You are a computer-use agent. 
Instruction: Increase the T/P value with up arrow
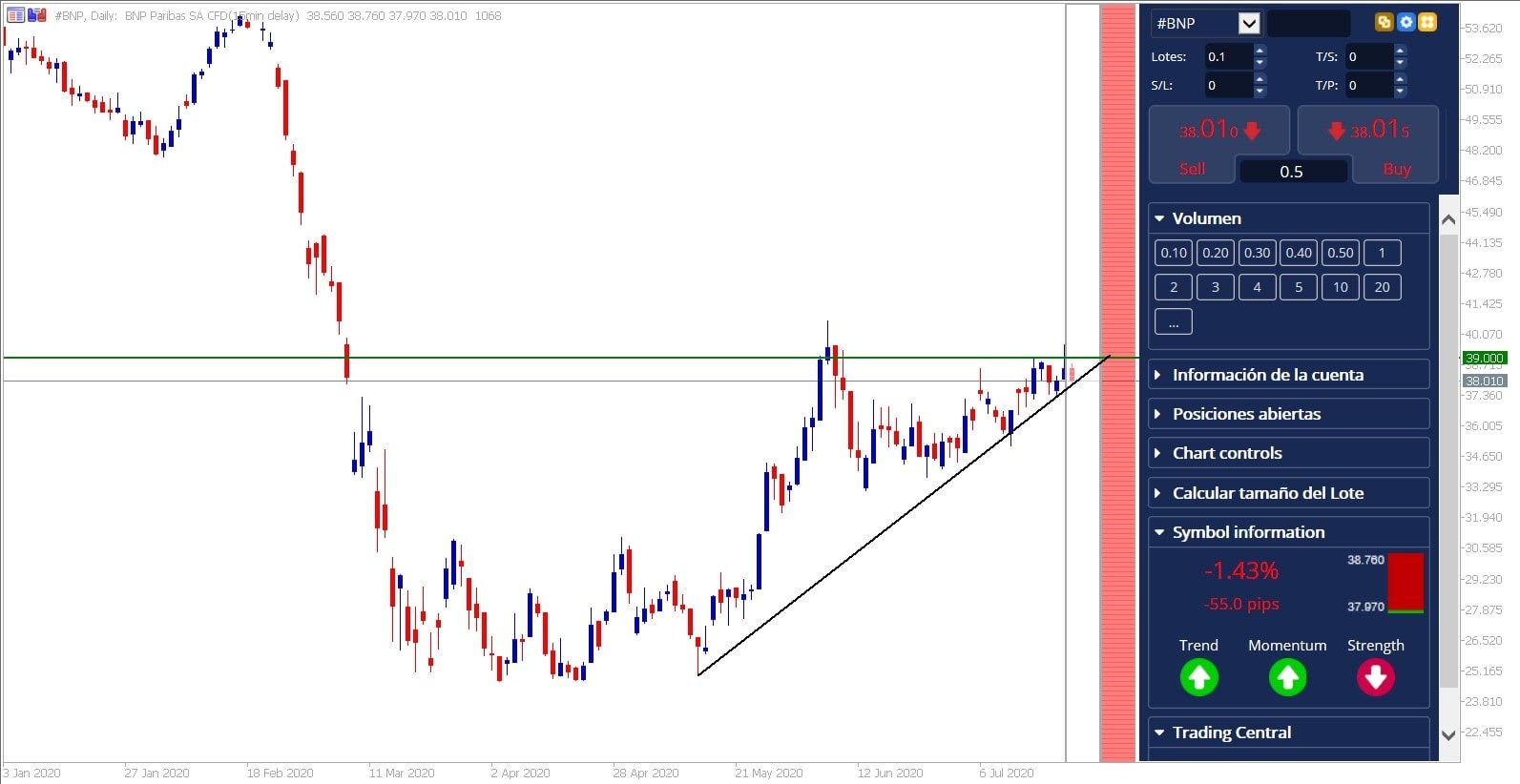tap(1400, 79)
